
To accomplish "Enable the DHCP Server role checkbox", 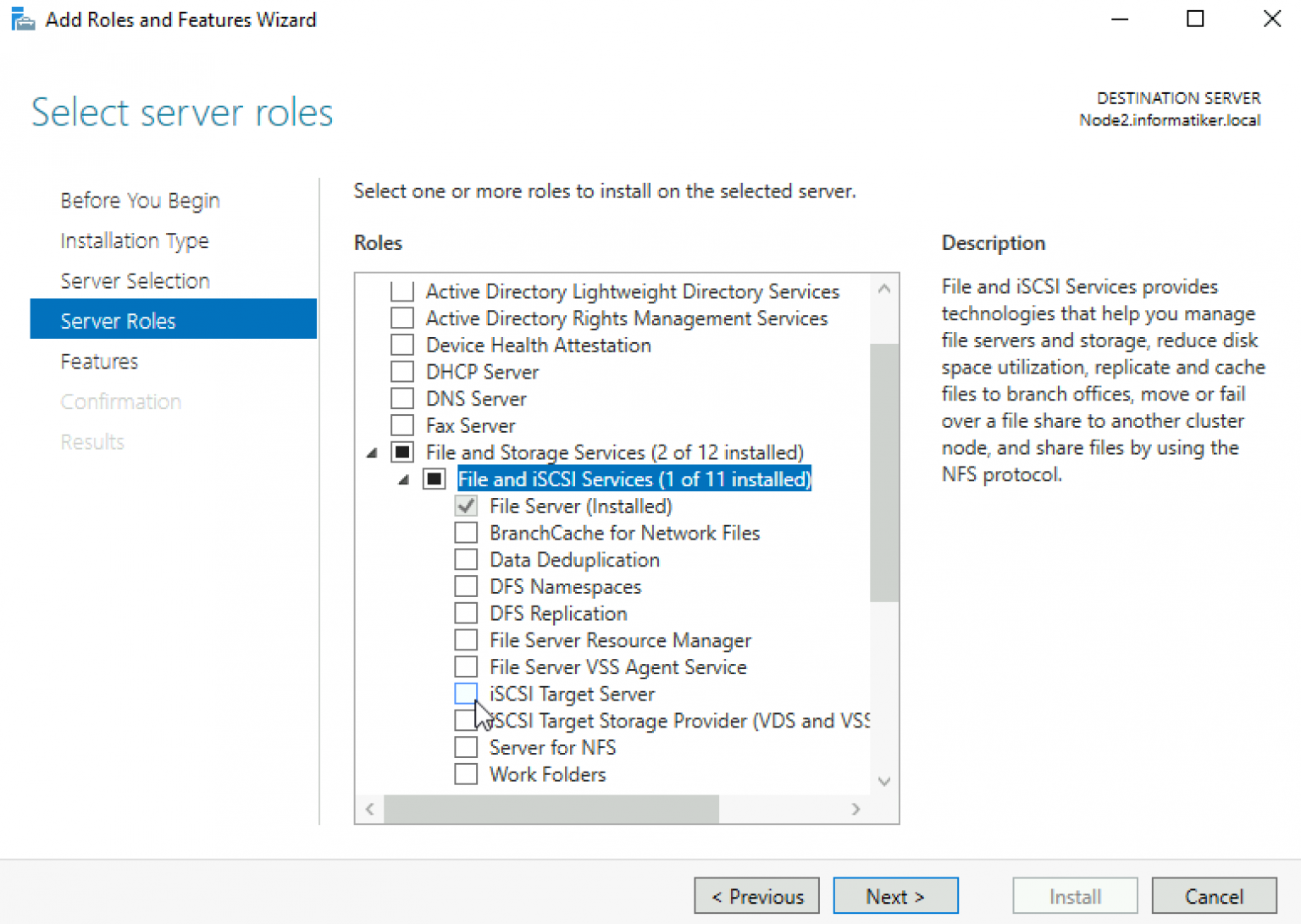I will [402, 372].
